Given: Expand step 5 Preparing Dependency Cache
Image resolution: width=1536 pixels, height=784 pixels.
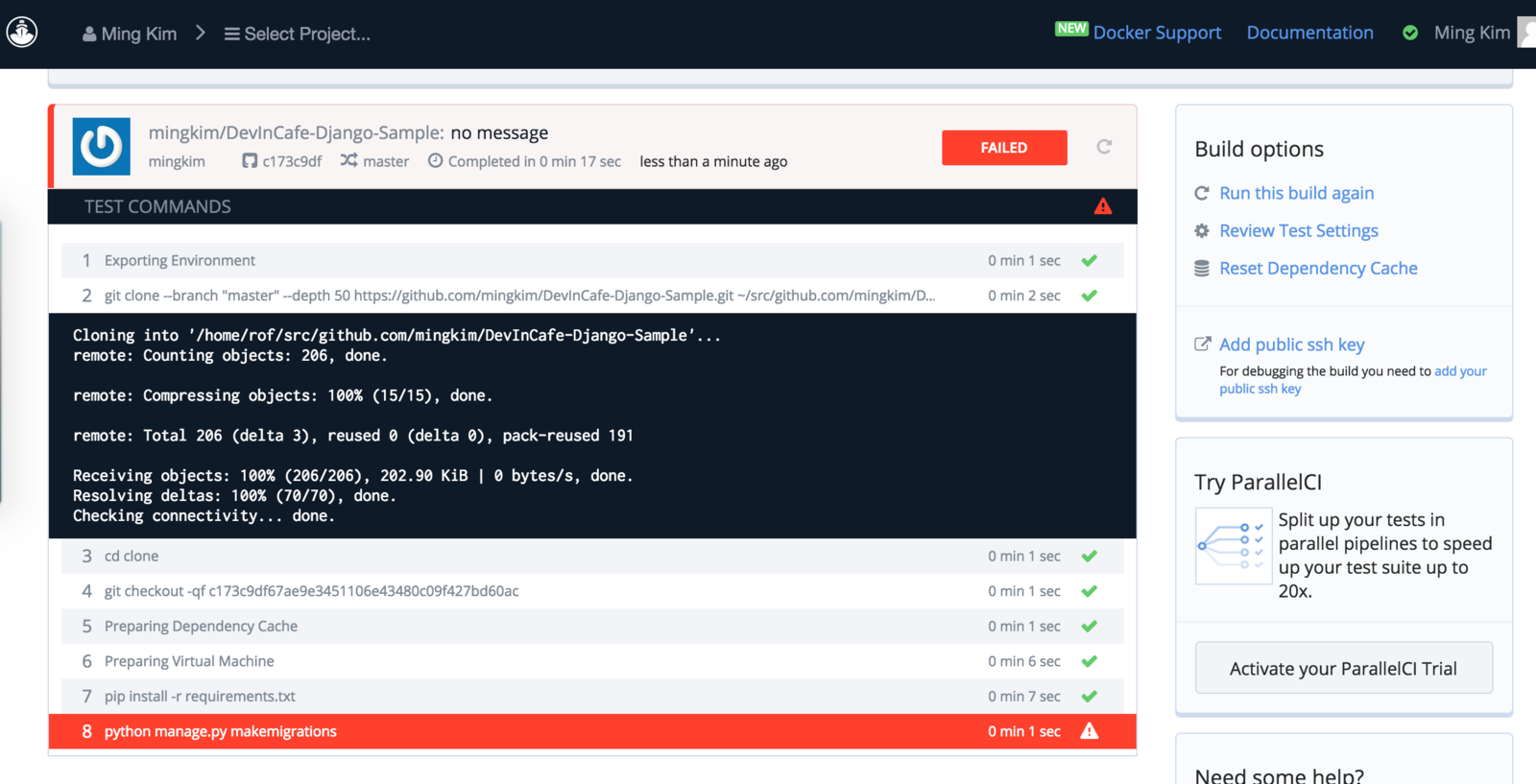Looking at the screenshot, I should pyautogui.click(x=592, y=626).
